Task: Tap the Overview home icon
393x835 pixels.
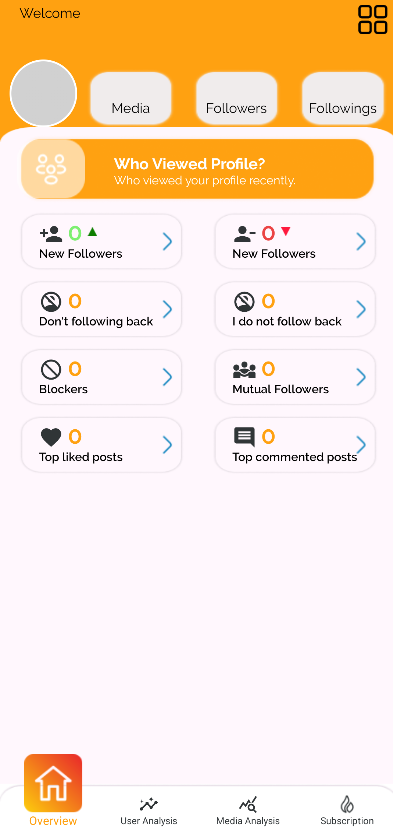Action: tap(53, 783)
